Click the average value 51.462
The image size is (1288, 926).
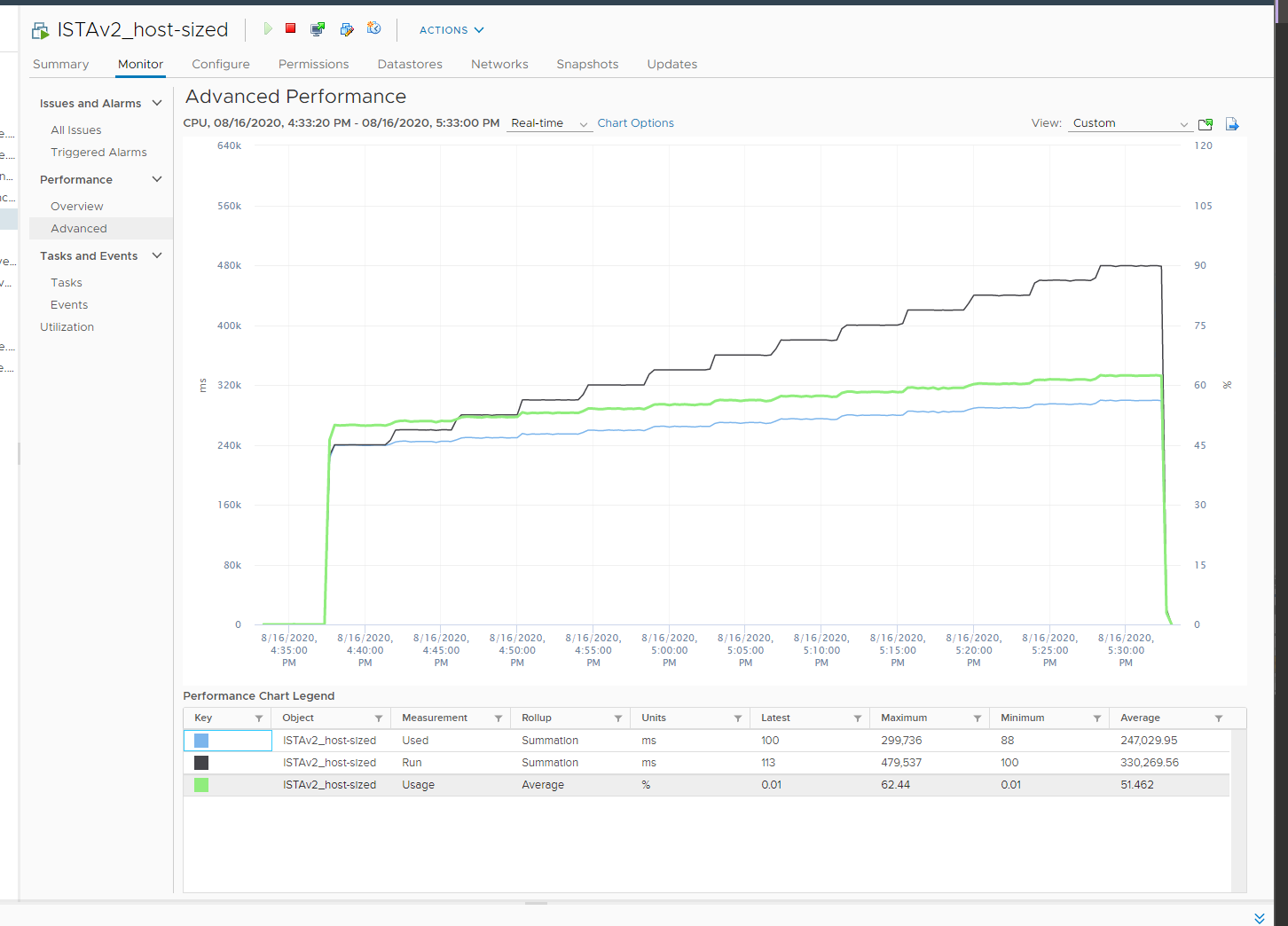1137,785
